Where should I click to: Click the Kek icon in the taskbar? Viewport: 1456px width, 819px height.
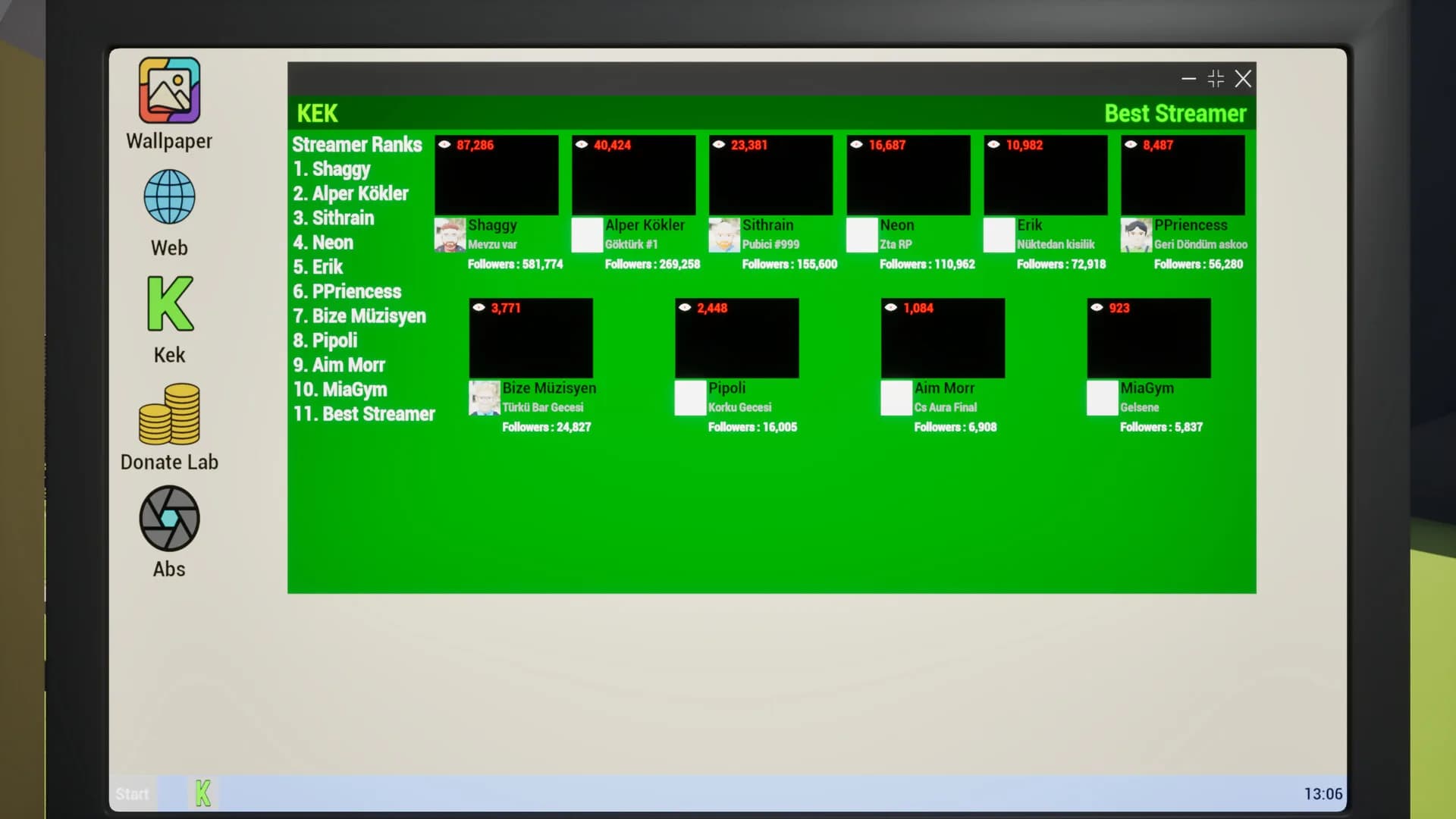click(x=202, y=793)
